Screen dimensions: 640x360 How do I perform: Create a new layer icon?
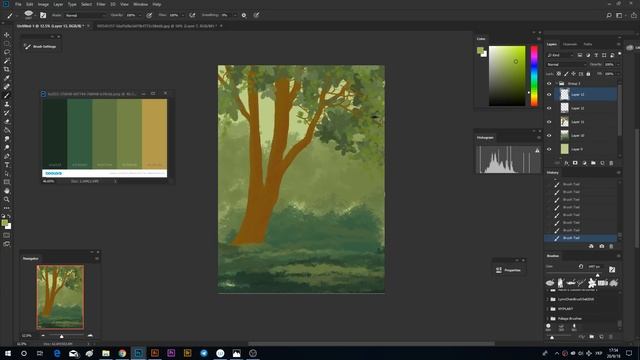click(x=602, y=163)
